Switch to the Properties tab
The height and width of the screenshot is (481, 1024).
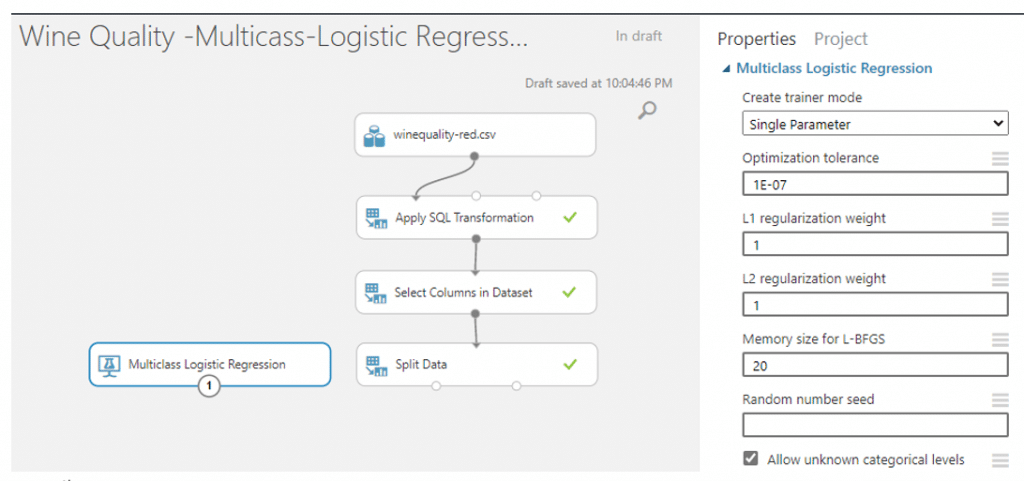pos(756,39)
